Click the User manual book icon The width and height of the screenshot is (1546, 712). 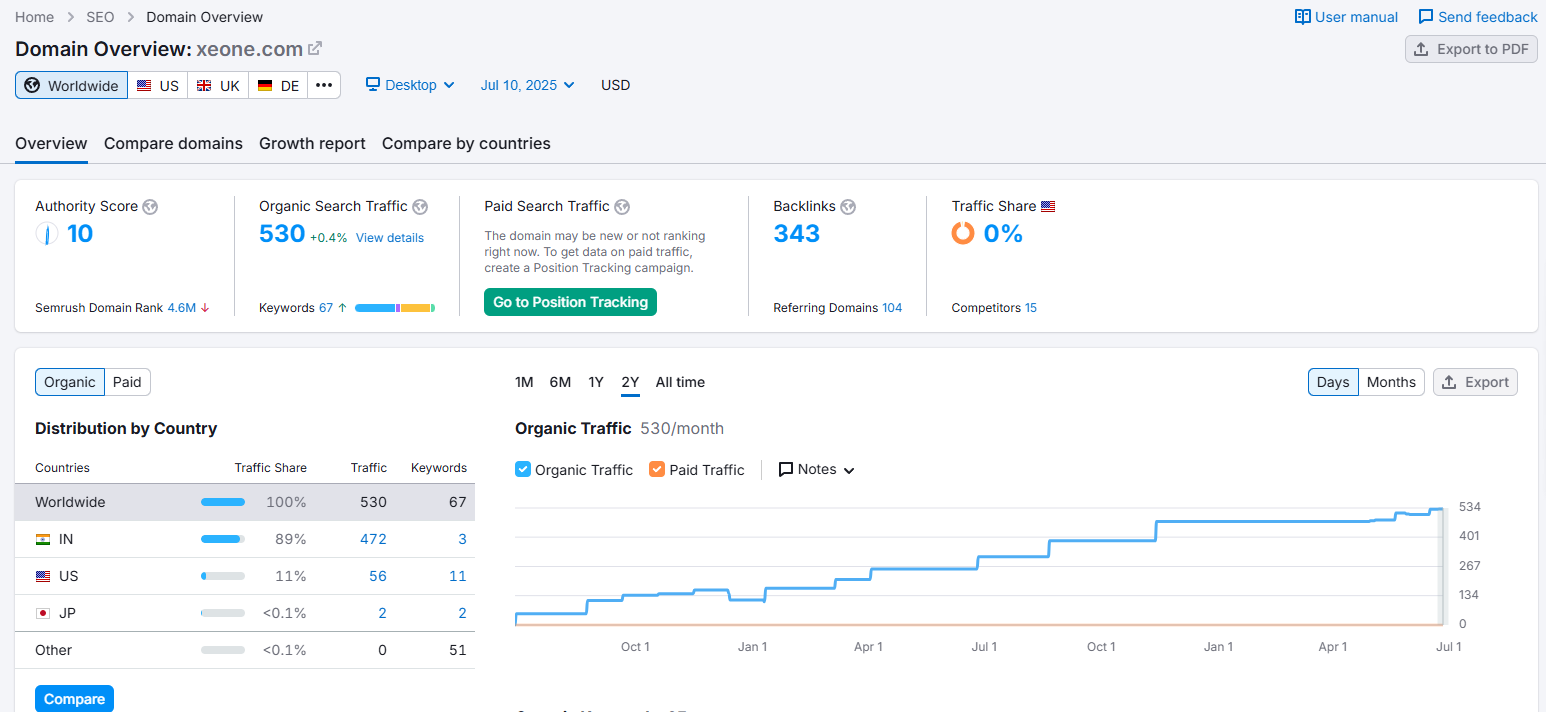click(1302, 16)
